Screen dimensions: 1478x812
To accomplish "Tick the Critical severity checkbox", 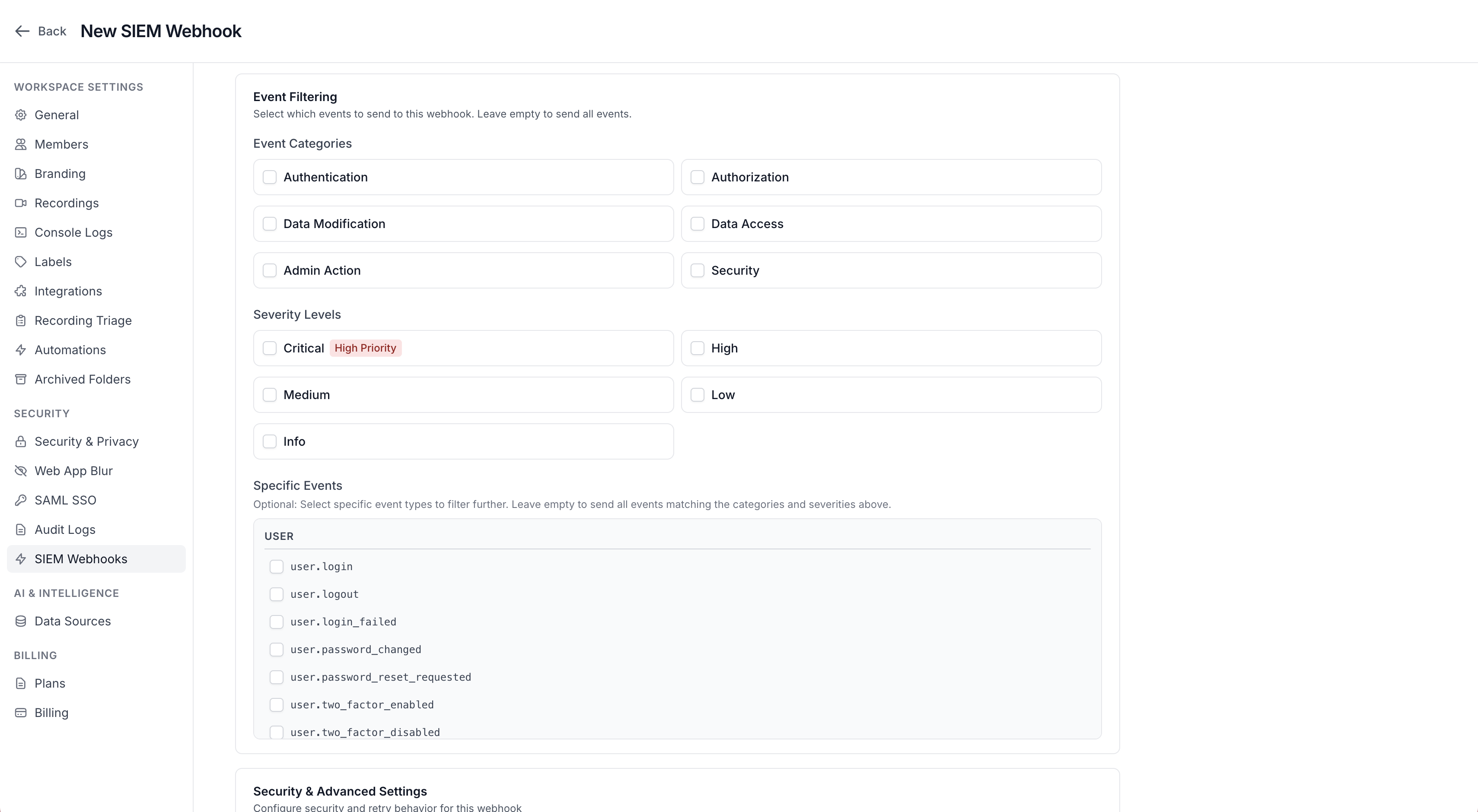I will click(x=270, y=348).
